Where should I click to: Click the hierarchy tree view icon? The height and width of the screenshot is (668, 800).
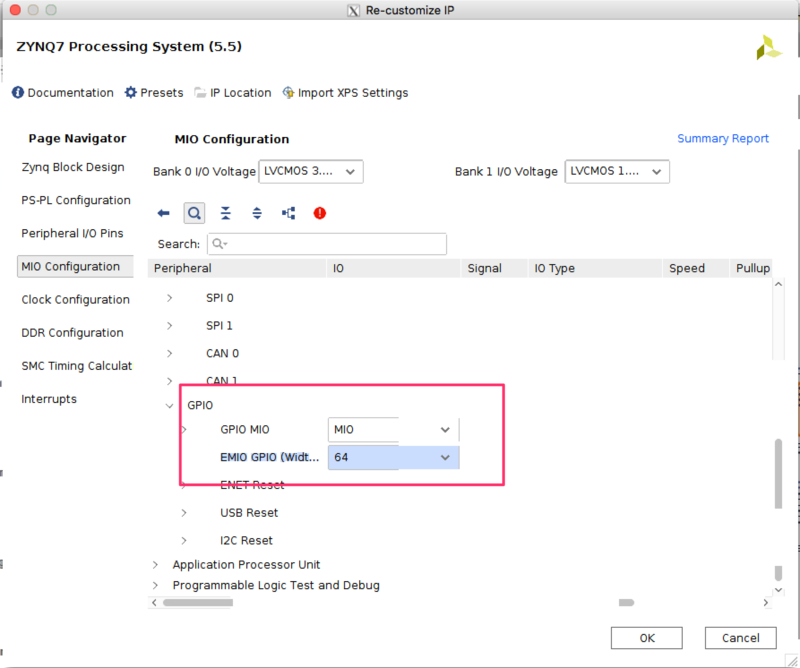(x=289, y=213)
